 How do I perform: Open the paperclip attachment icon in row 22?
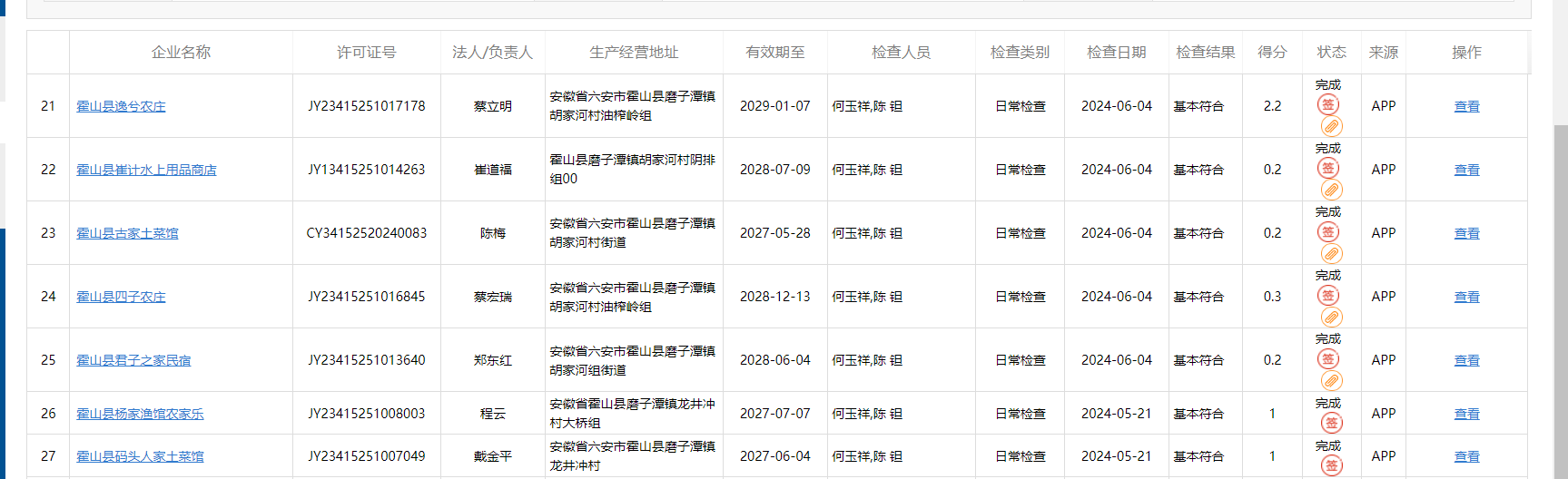coord(1331,190)
